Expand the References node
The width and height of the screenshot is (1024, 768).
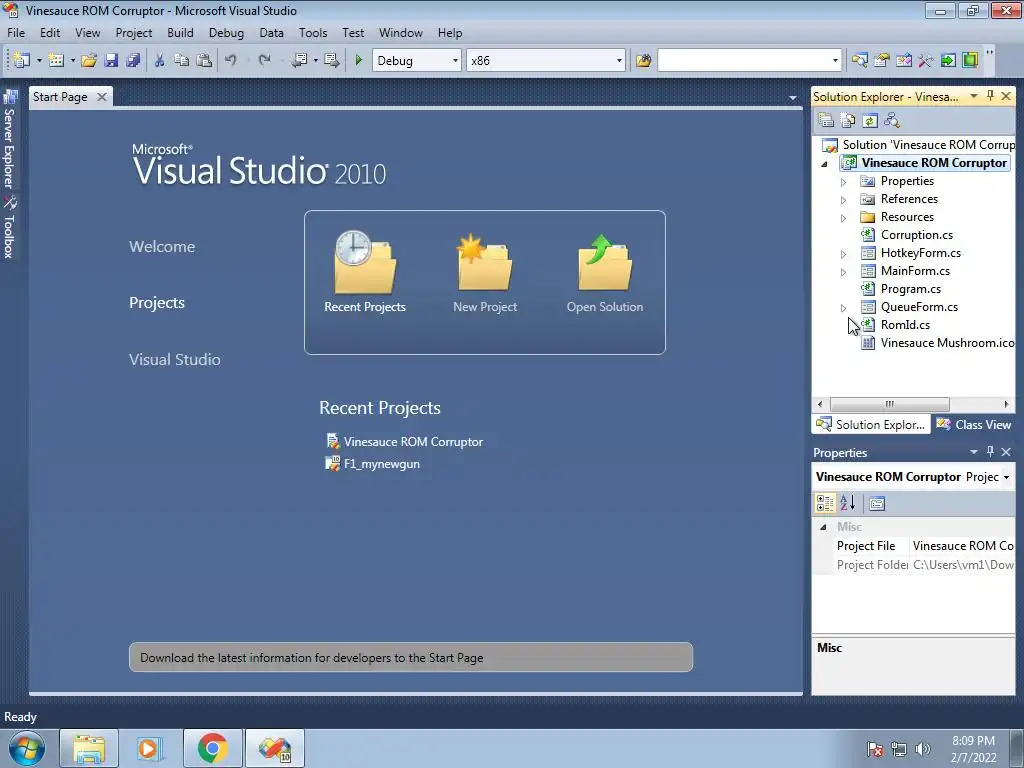tap(843, 200)
